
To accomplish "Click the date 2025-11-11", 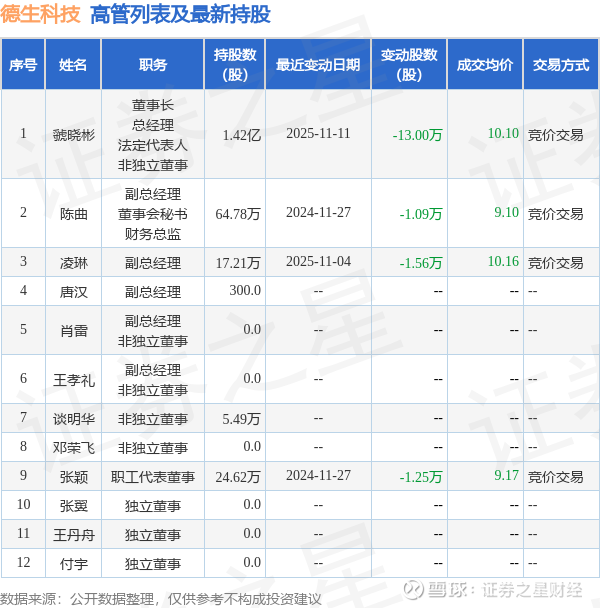I will coord(318,133).
